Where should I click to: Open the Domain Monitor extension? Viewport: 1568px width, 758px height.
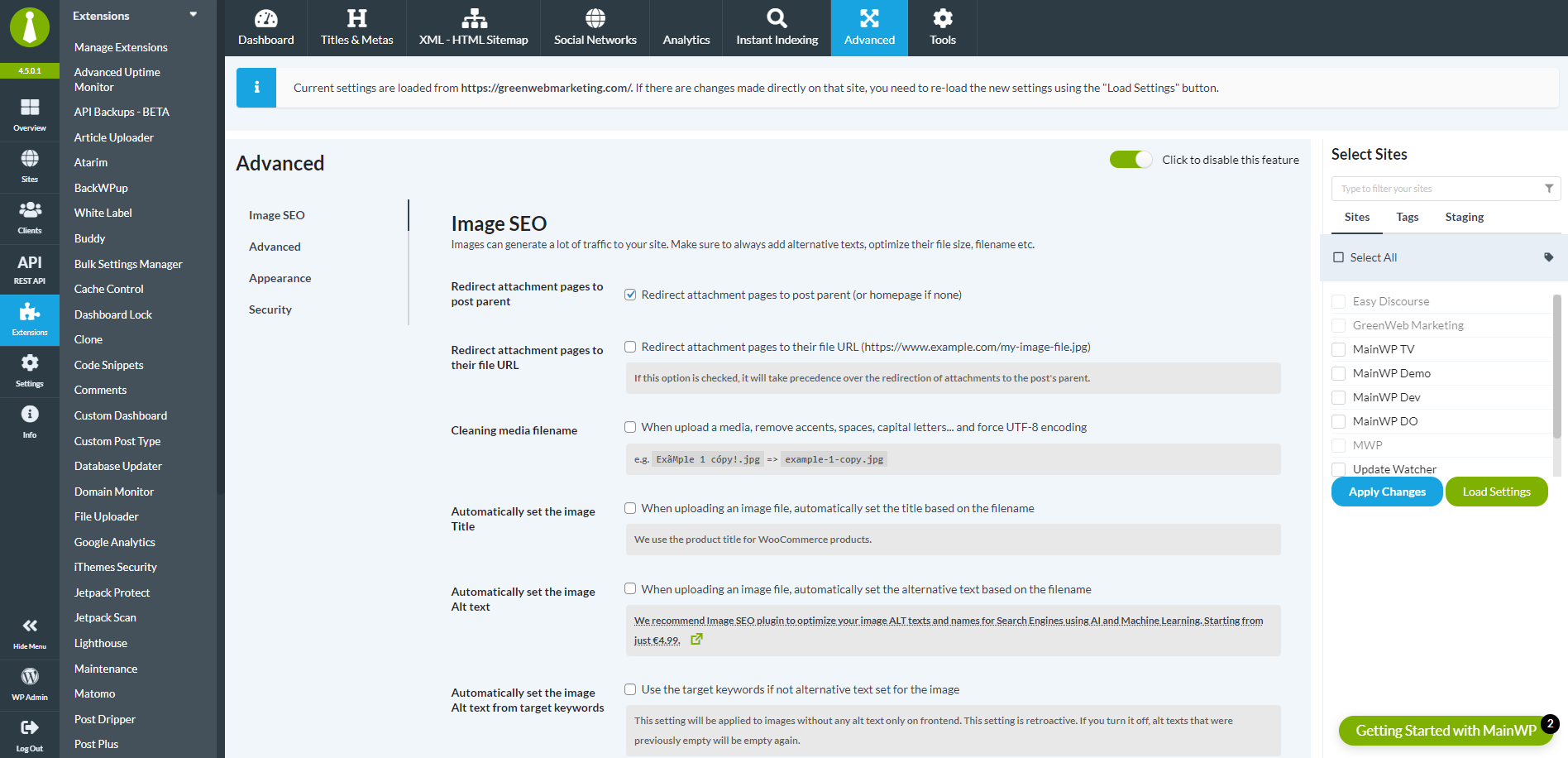pos(114,492)
